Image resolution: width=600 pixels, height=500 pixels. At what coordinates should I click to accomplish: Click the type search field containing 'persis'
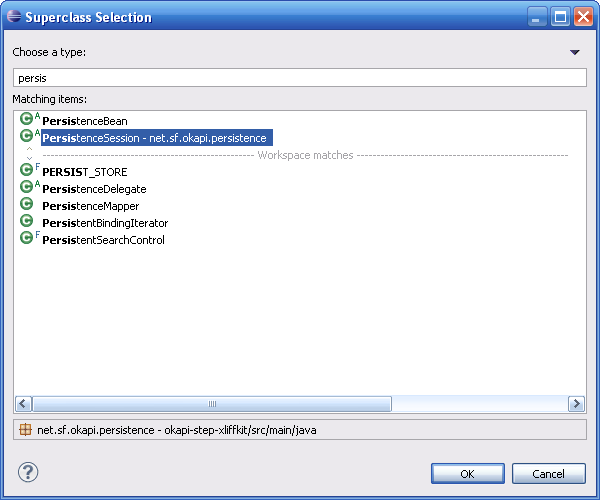point(300,78)
